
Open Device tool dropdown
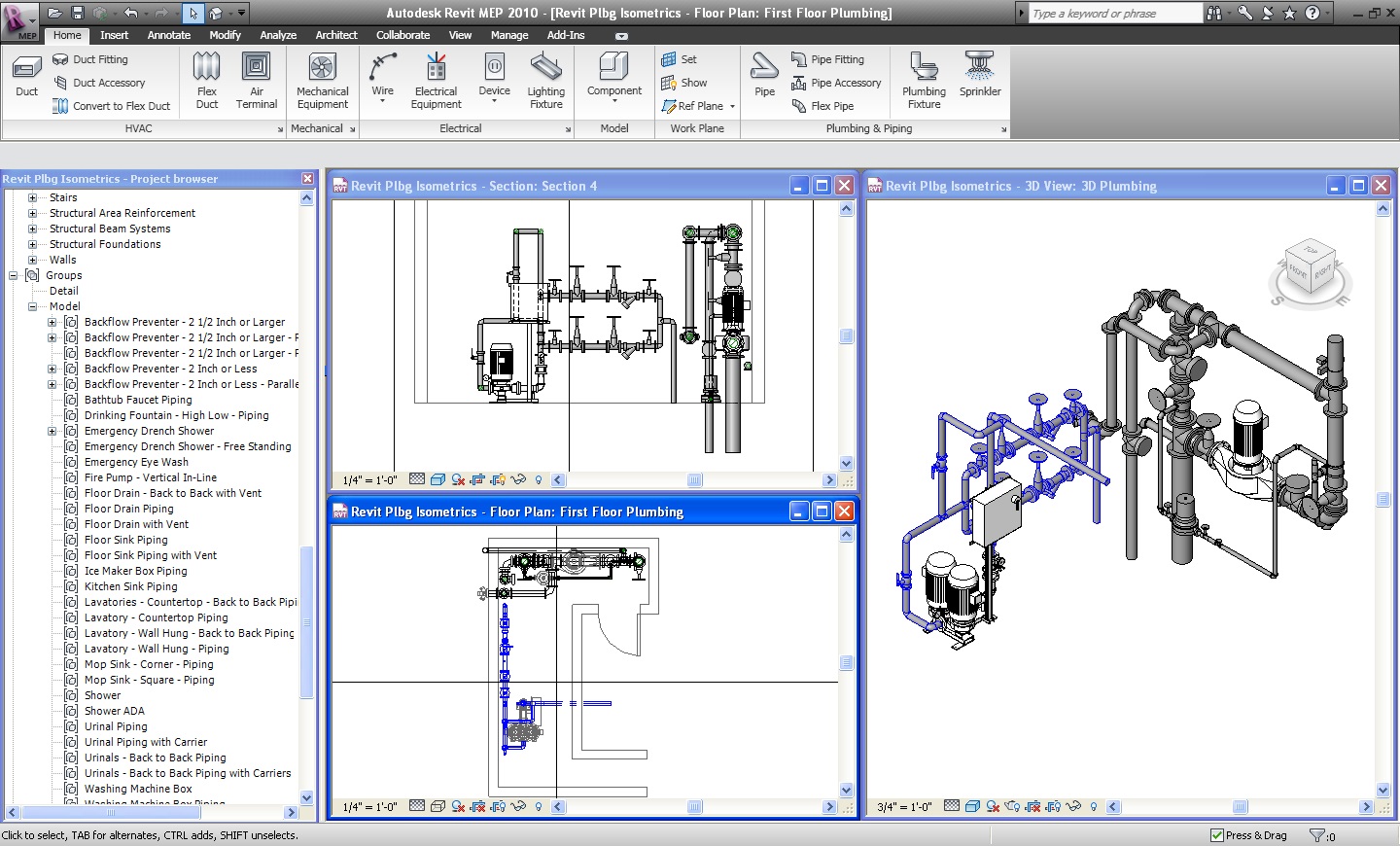point(495,100)
